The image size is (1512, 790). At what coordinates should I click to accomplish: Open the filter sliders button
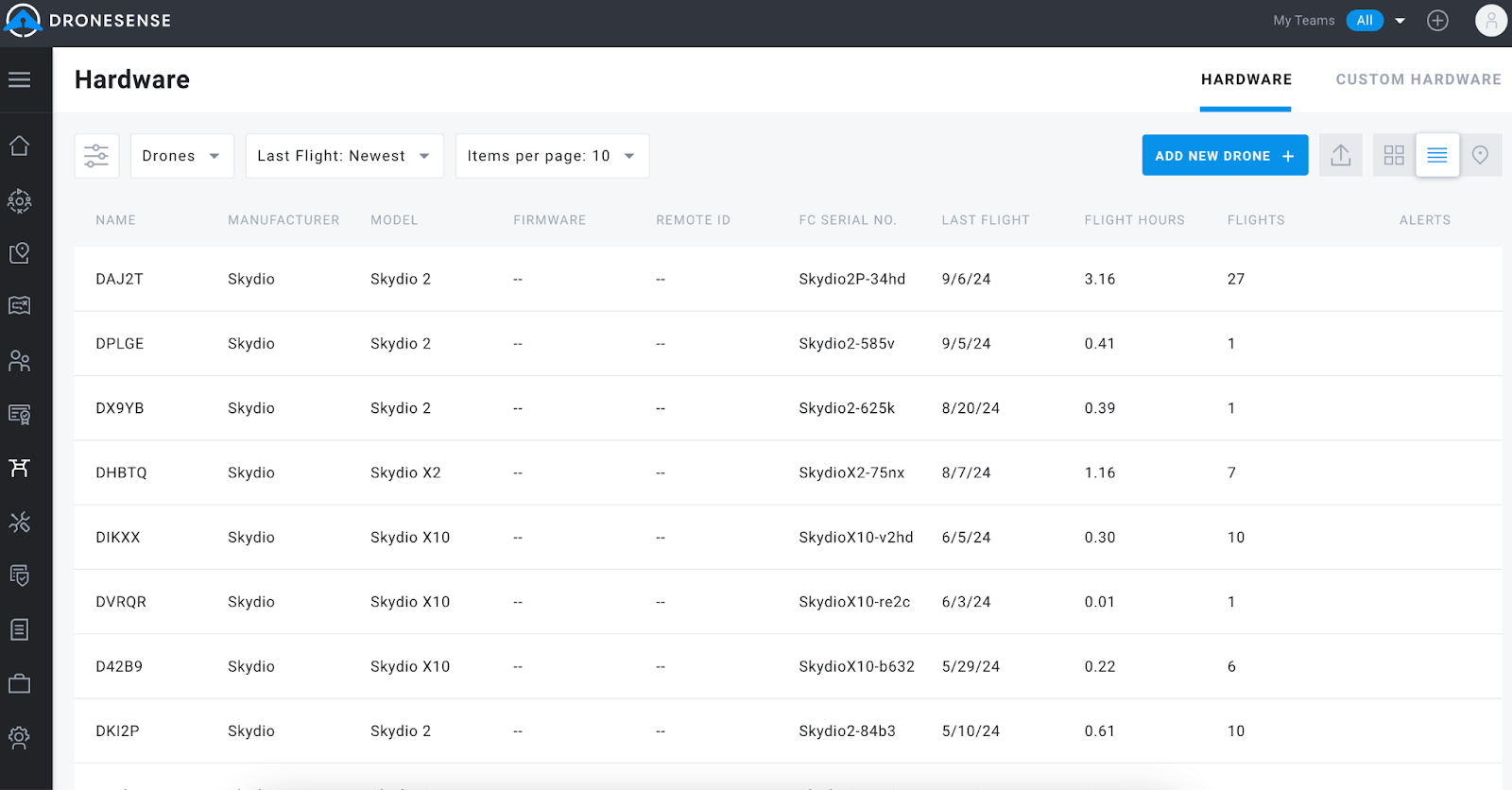pyautogui.click(x=96, y=156)
